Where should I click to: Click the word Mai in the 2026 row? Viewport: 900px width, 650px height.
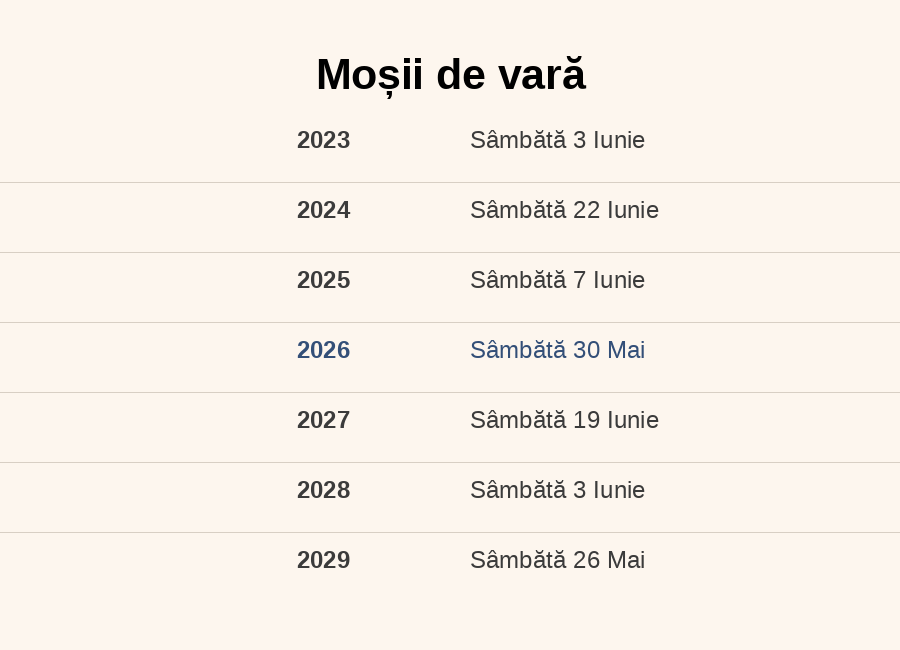[x=626, y=350]
